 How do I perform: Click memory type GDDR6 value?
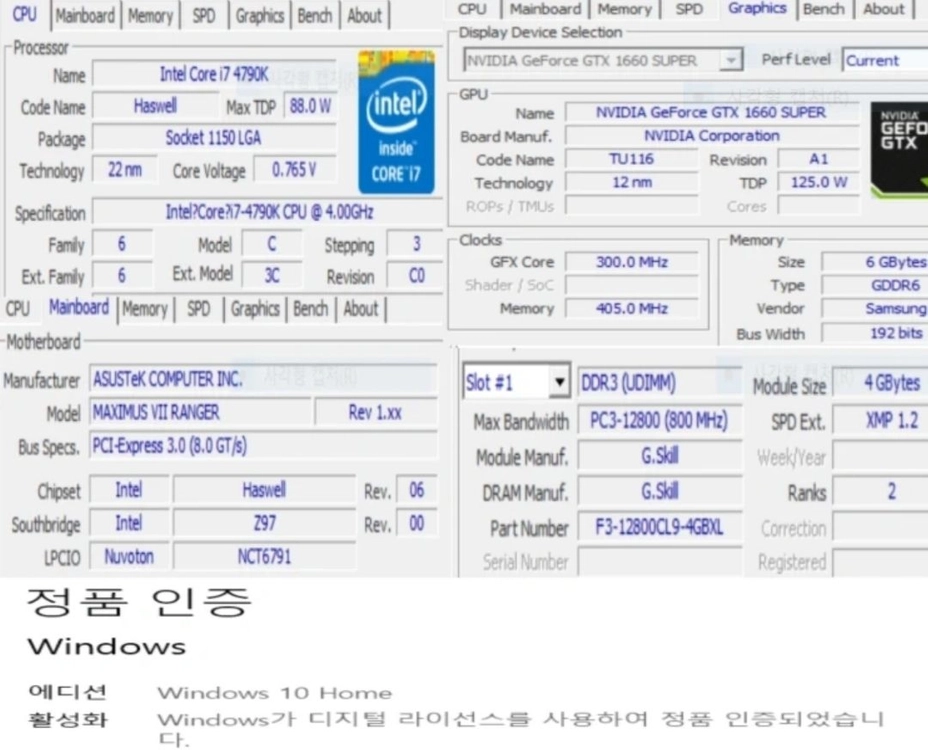tap(875, 286)
